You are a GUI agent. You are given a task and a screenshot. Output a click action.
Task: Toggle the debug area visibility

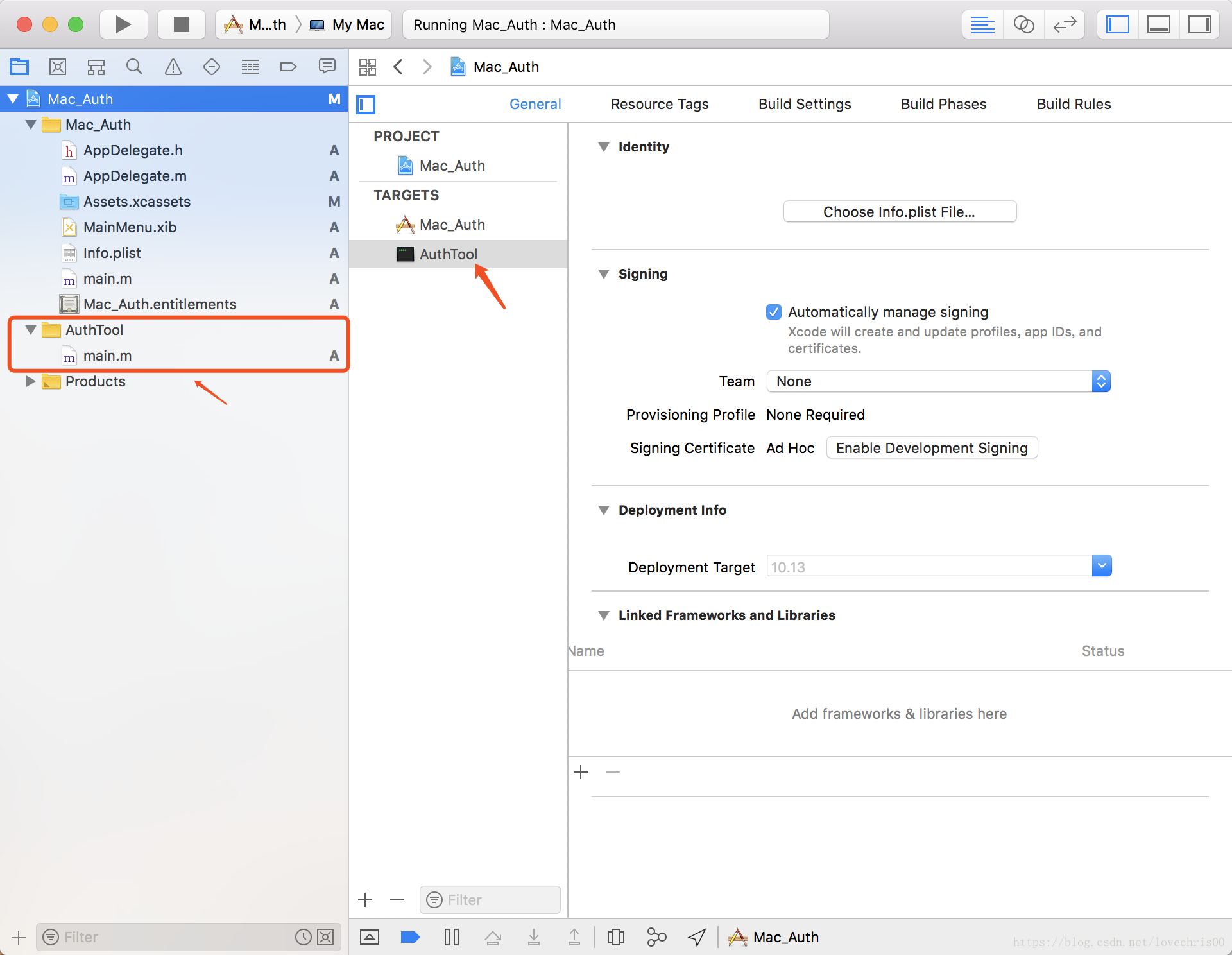click(x=1158, y=25)
